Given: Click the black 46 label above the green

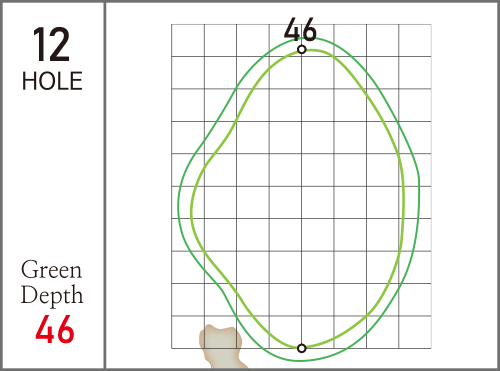Looking at the screenshot, I should pyautogui.click(x=300, y=29).
